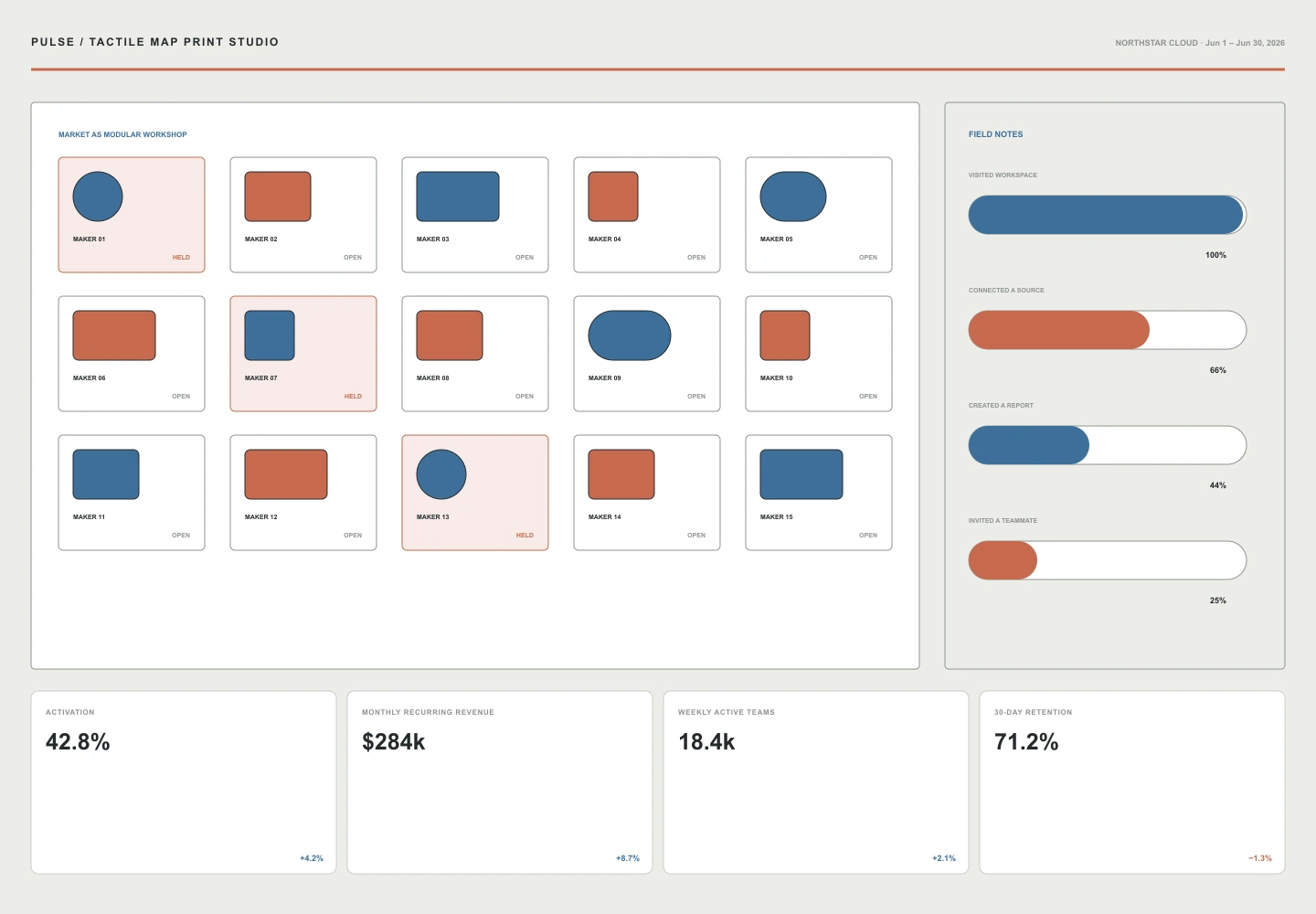This screenshot has height=914, width=1316.
Task: Click the HELD status on Maker 13
Action: point(525,536)
